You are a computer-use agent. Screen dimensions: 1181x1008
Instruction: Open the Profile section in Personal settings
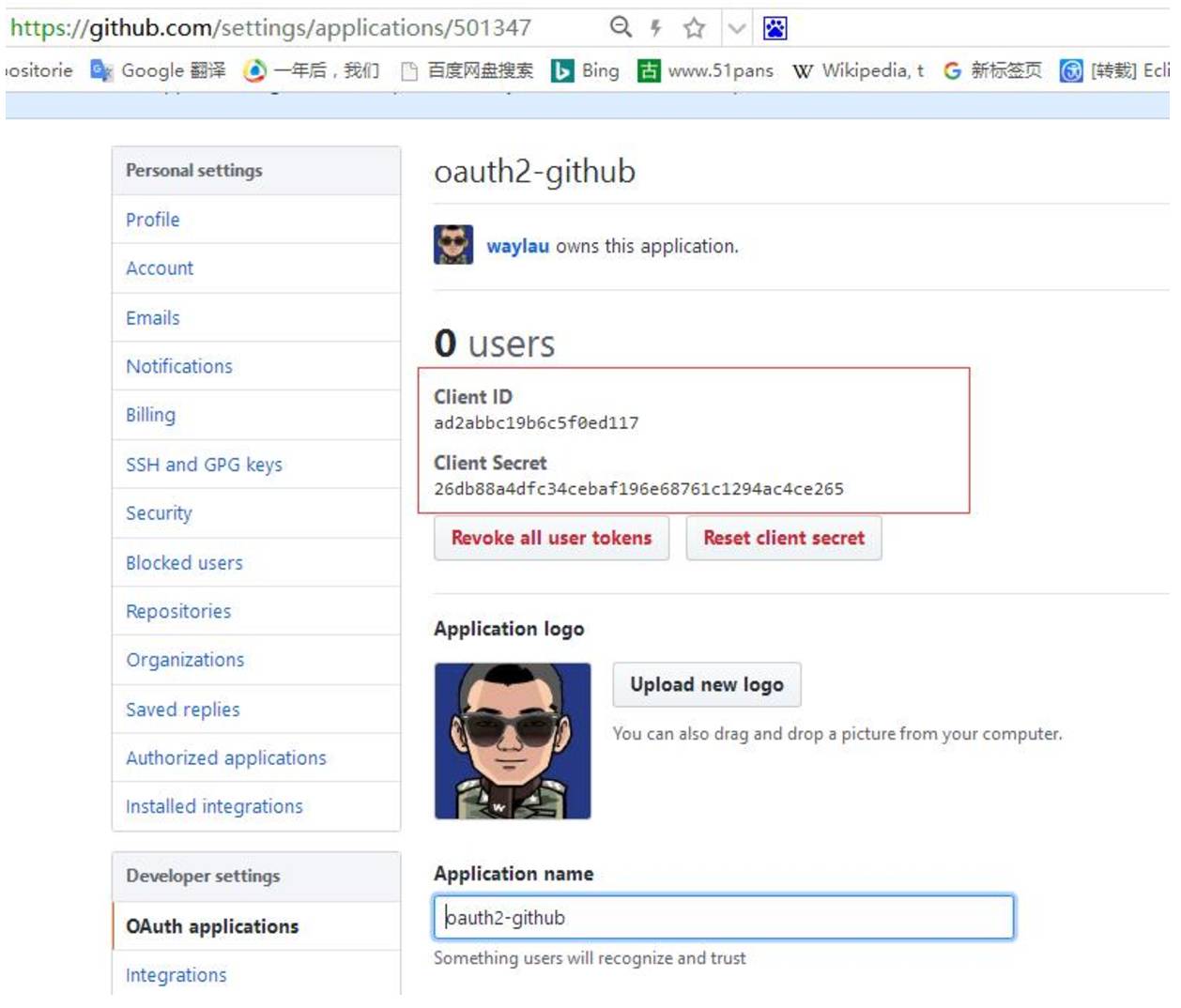point(153,220)
